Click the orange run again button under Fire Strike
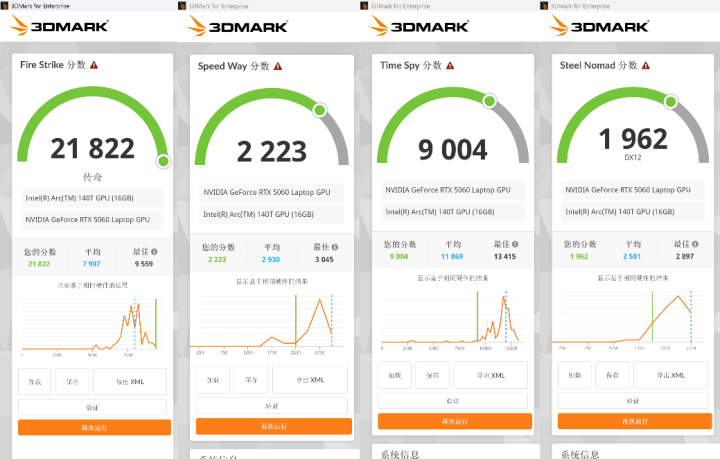This screenshot has width=720, height=459. (94, 427)
